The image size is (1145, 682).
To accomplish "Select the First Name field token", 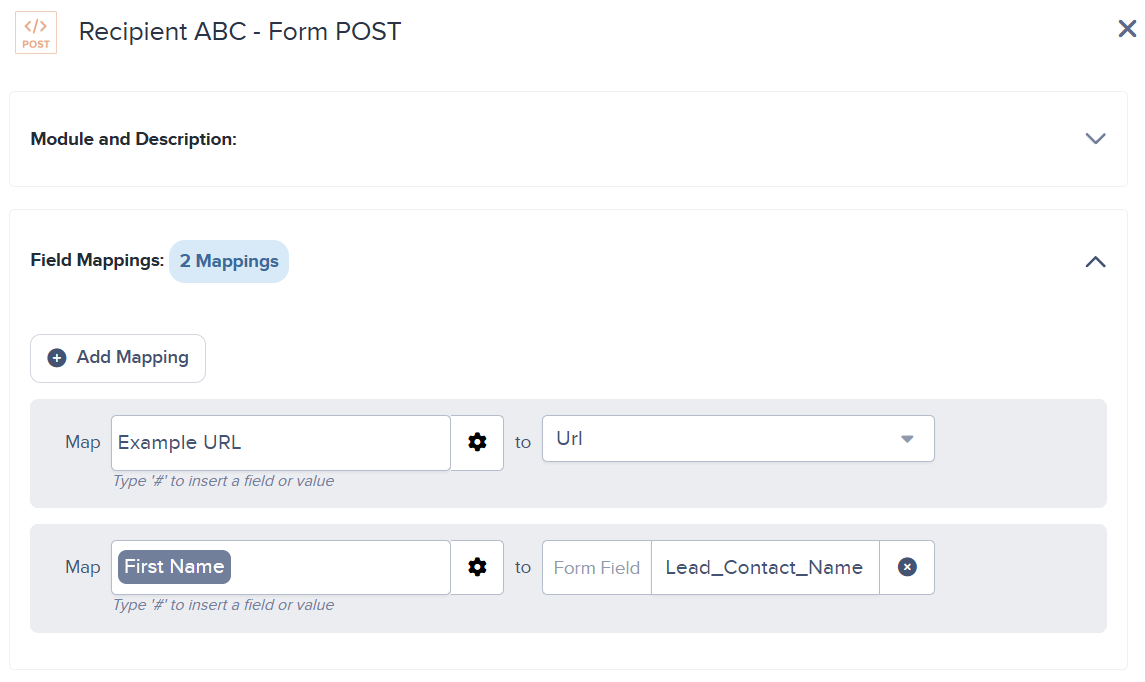I will tap(174, 567).
